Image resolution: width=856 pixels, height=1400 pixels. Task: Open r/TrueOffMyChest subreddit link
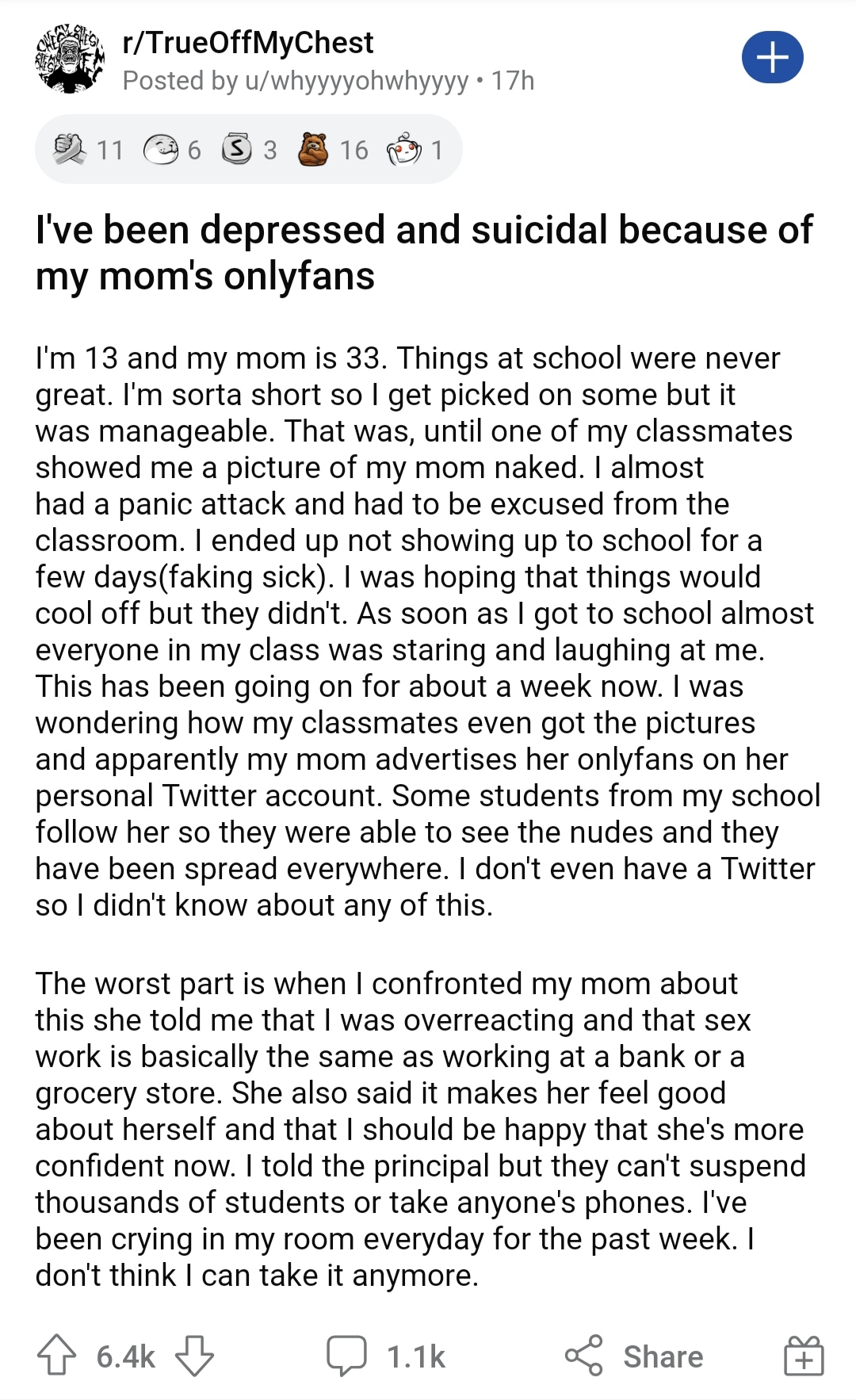[x=248, y=43]
